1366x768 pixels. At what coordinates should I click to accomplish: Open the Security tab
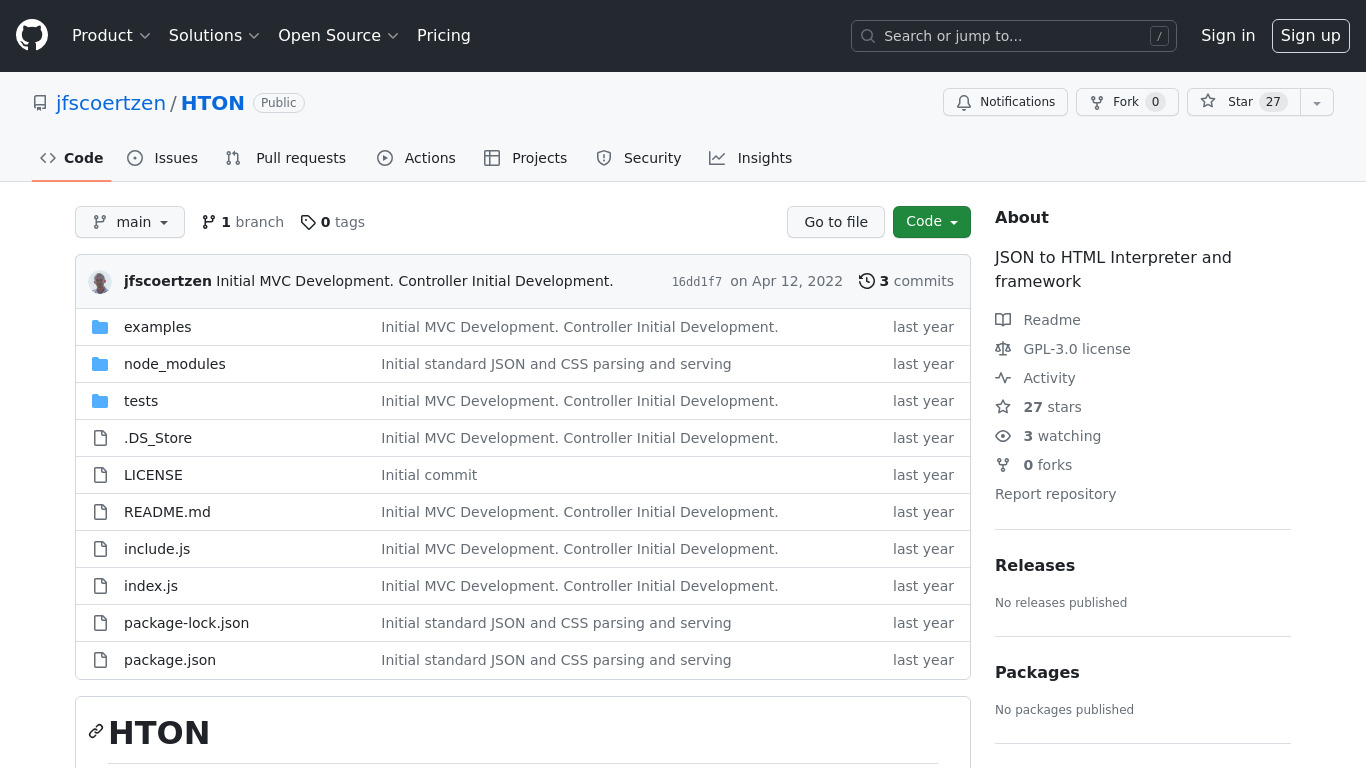tap(638, 158)
